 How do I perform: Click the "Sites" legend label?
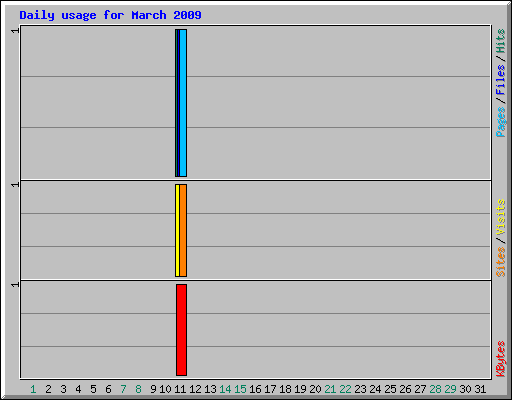500,262
